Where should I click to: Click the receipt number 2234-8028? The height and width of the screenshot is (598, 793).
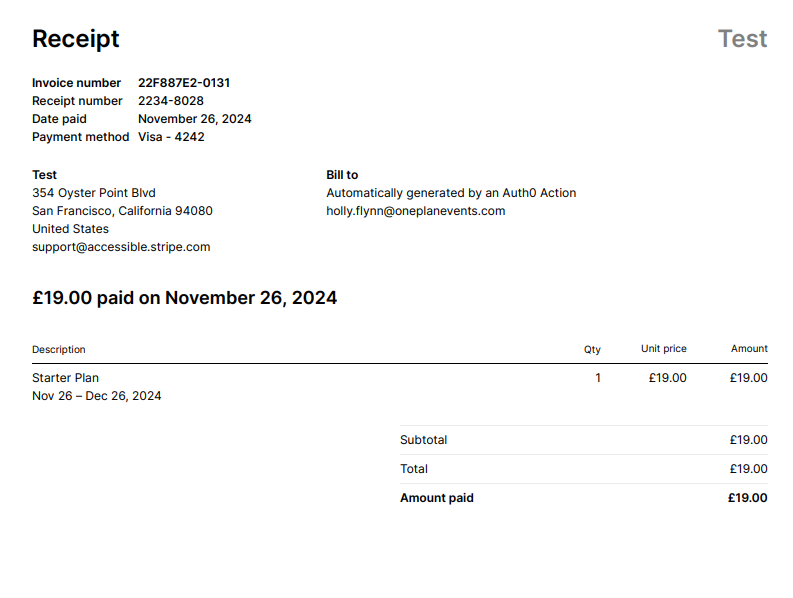pyautogui.click(x=171, y=101)
